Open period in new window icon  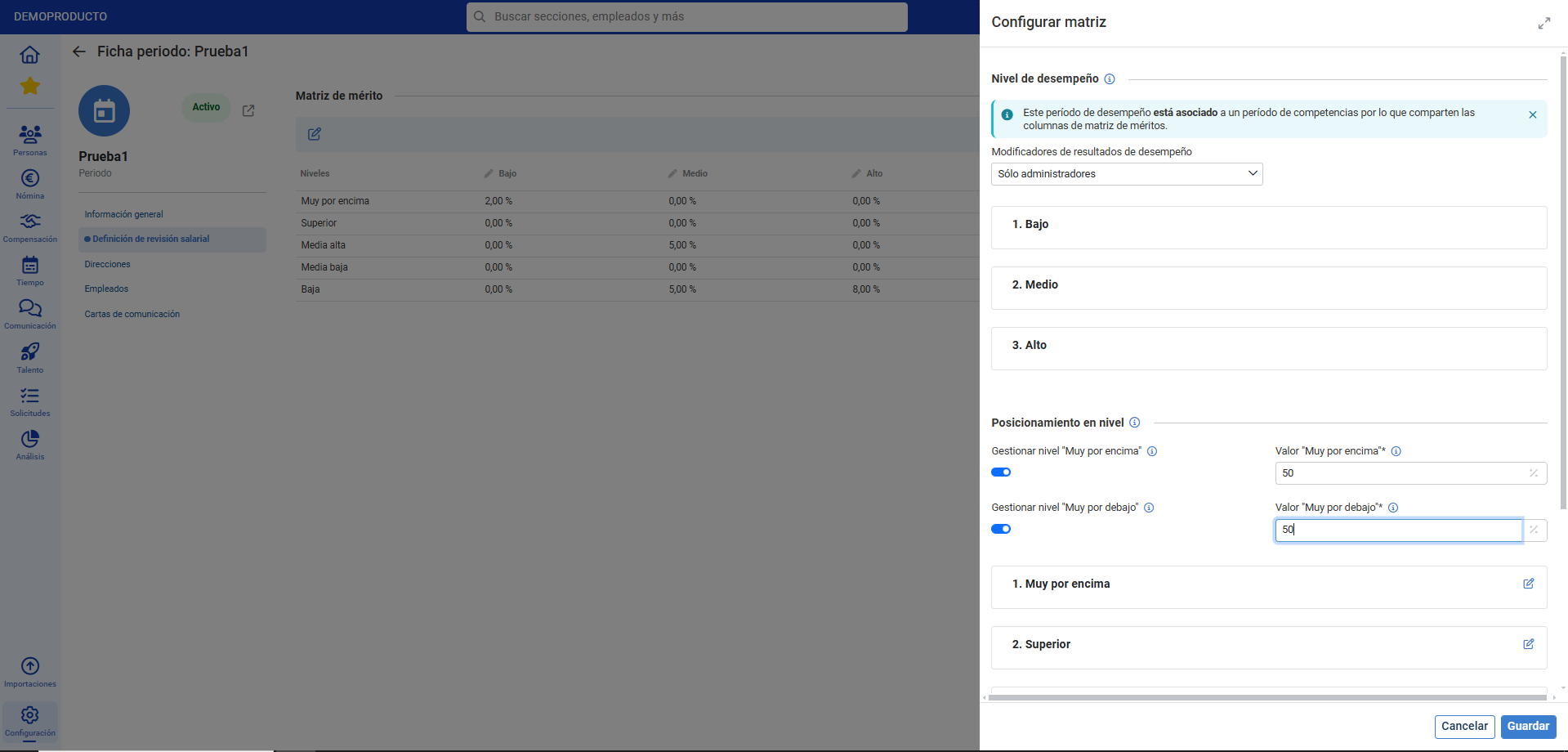click(248, 110)
